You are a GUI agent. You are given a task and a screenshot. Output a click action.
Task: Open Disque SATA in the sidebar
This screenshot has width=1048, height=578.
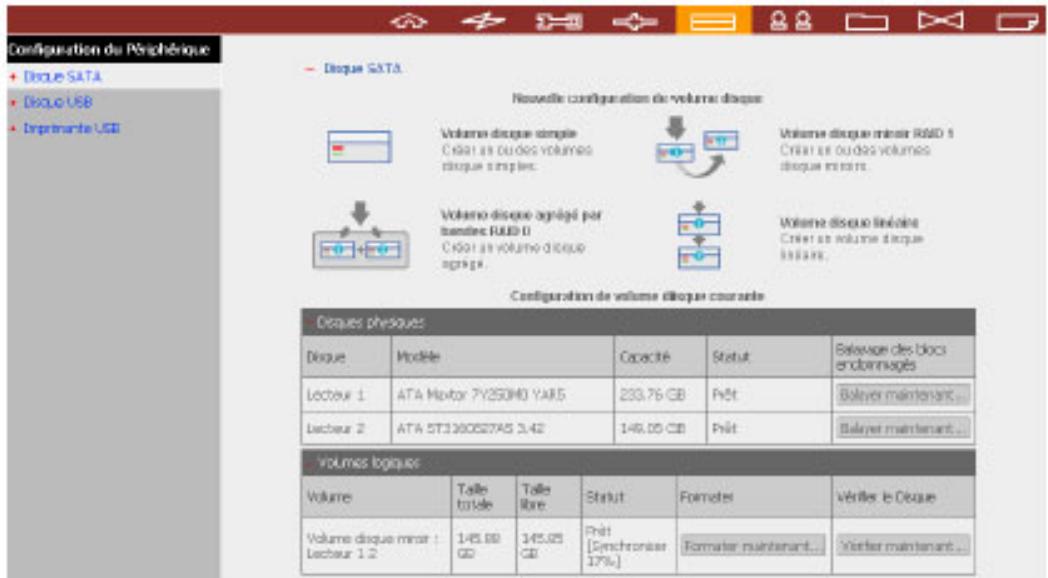[x=63, y=77]
